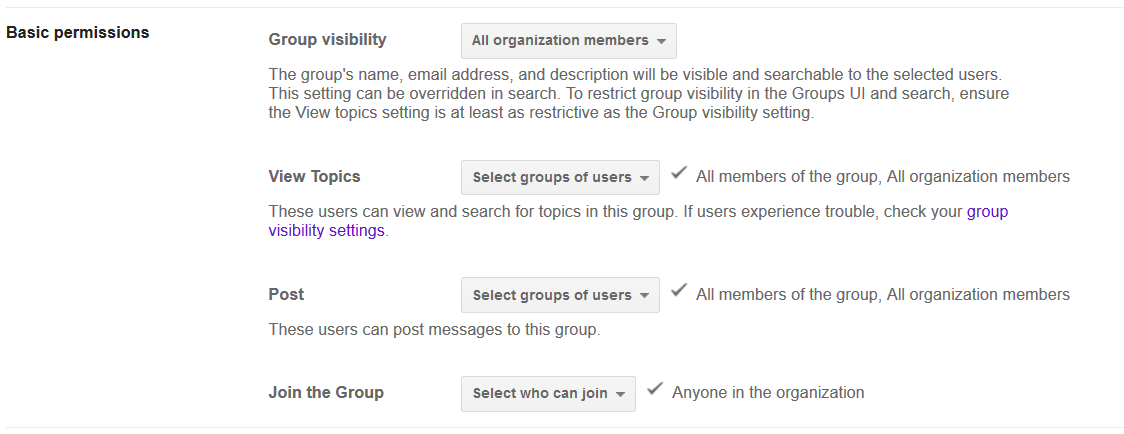Click the 'Anyone in the organization' text
Screen dimensions: 1124x434
tap(768, 392)
